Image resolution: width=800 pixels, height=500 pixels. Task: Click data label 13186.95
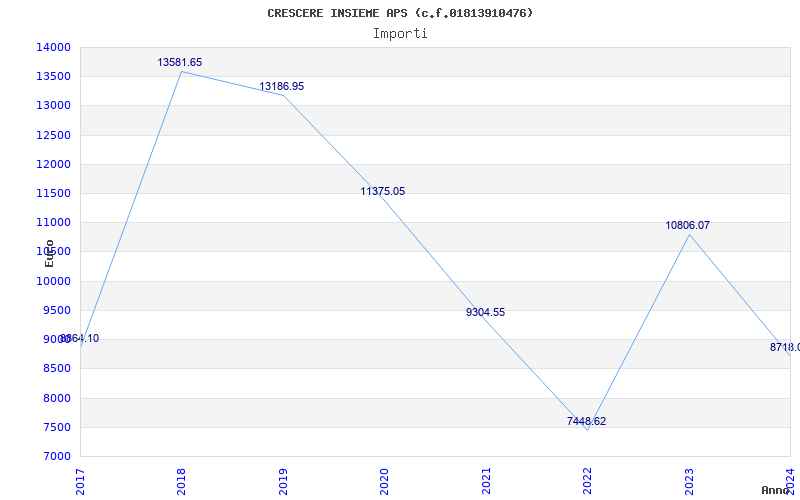pos(282,86)
